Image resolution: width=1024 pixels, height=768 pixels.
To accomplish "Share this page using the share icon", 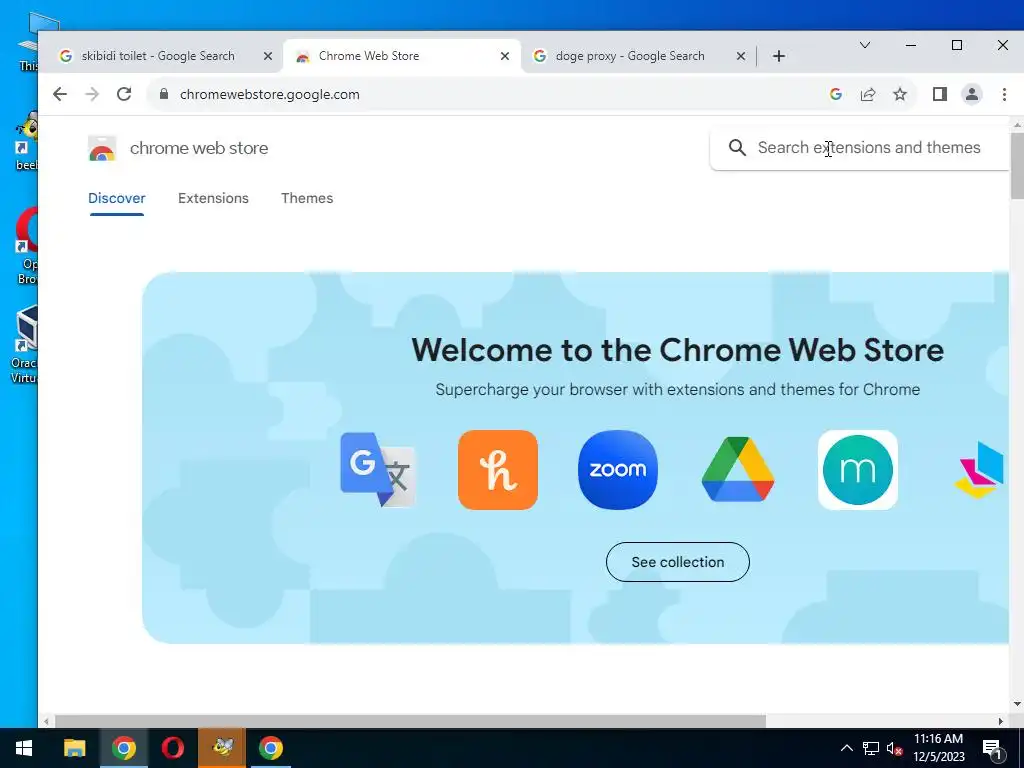I will [x=868, y=94].
